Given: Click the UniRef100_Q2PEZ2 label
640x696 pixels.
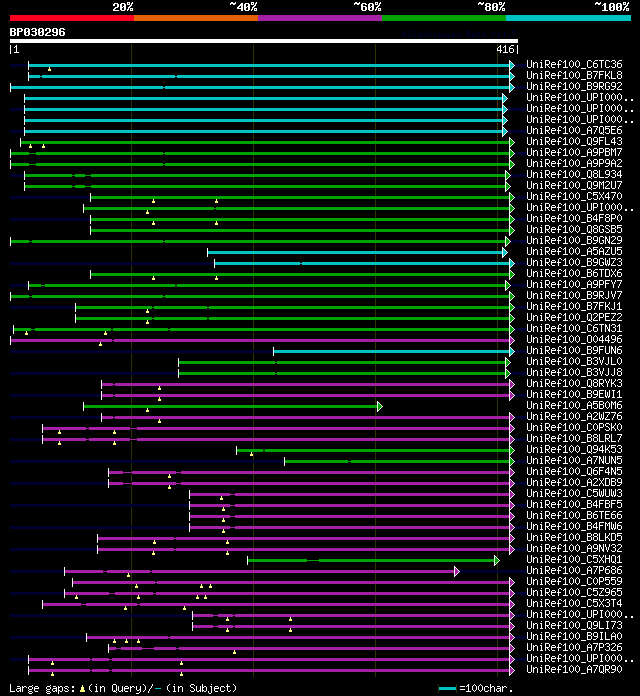Looking at the screenshot, I should click(574, 317).
